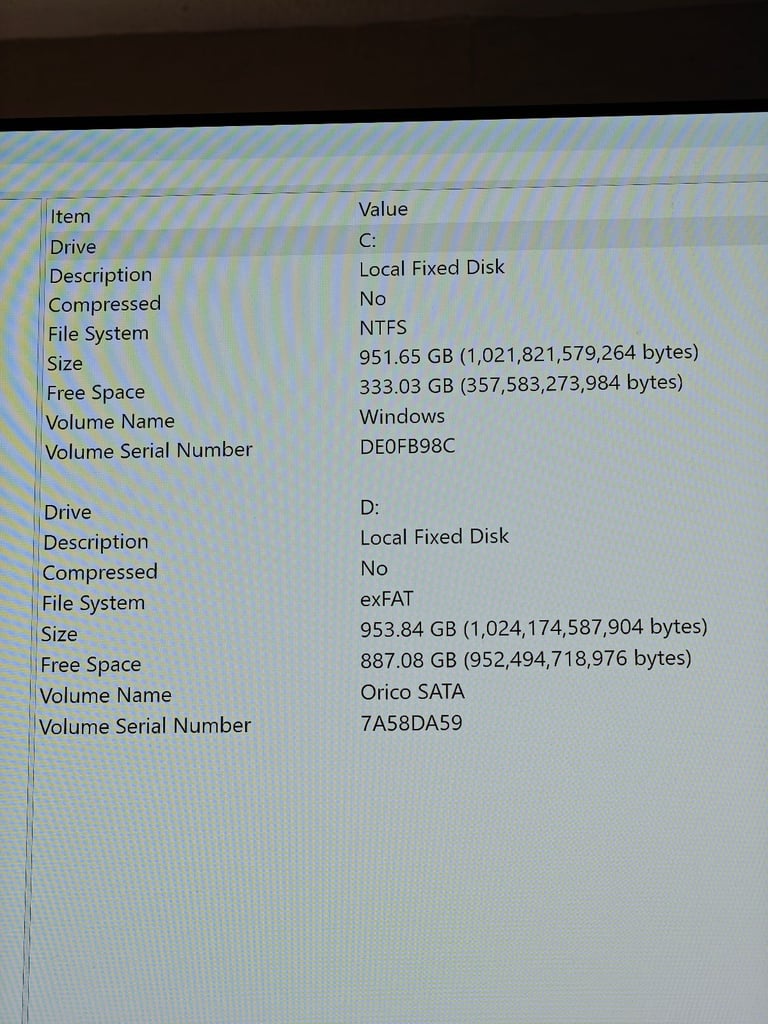768x1024 pixels.
Task: Select the drive value C:
Action: coord(368,240)
